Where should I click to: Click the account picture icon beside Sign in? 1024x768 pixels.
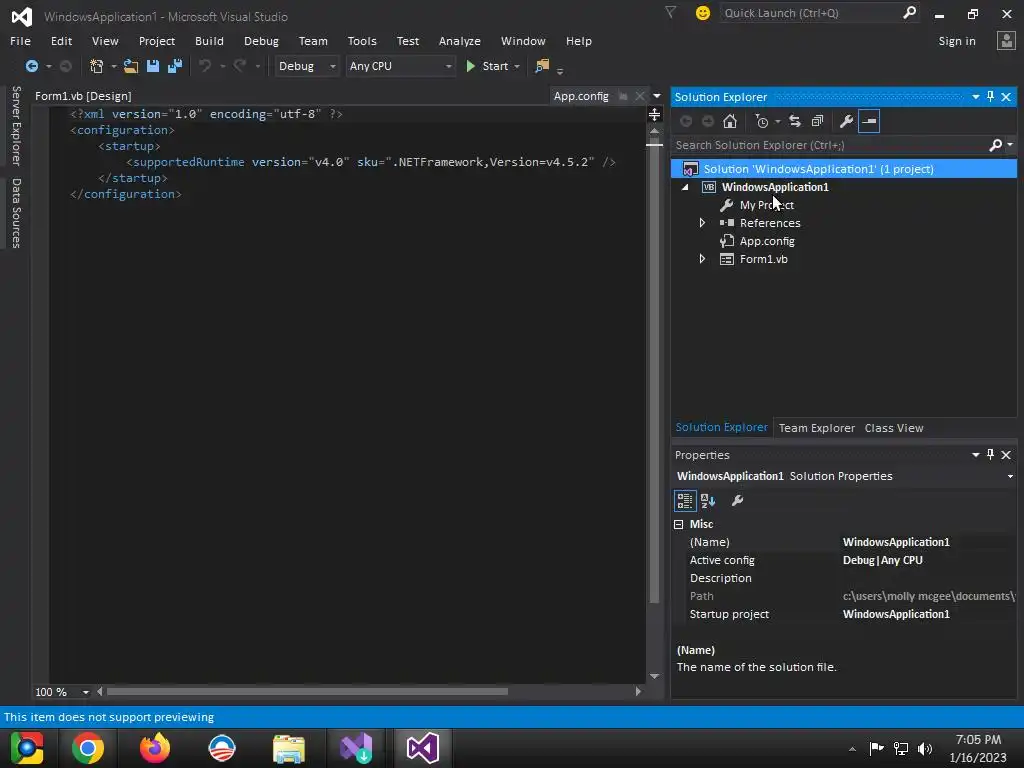1006,40
